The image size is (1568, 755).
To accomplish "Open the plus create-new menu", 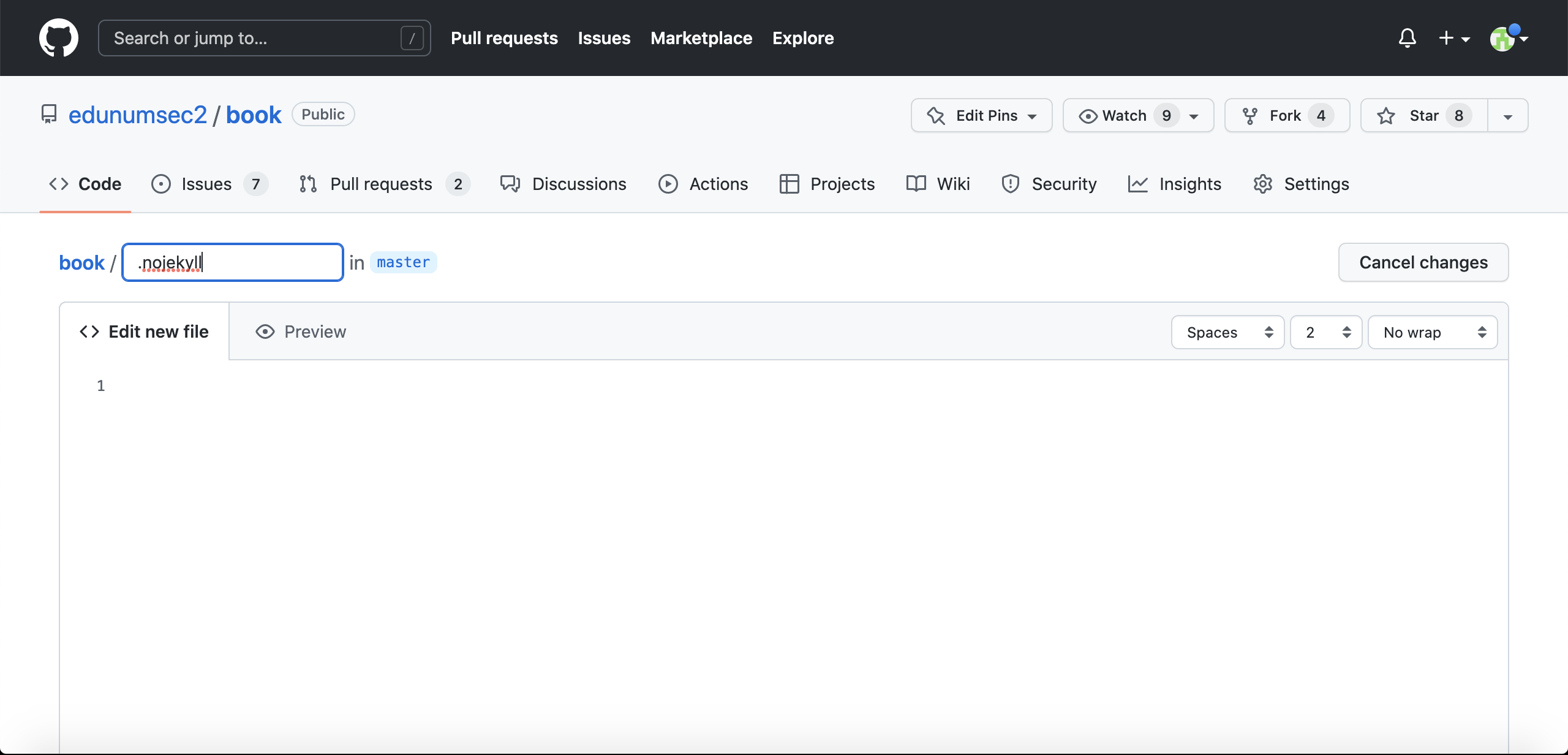I will 1454,38.
